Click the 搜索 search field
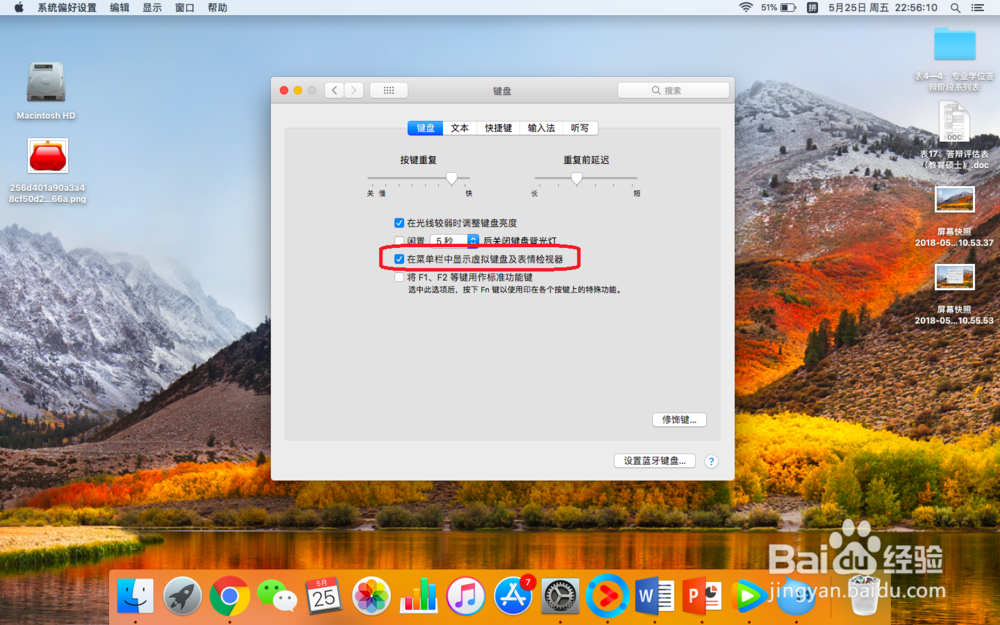1000x625 pixels. pos(673,91)
